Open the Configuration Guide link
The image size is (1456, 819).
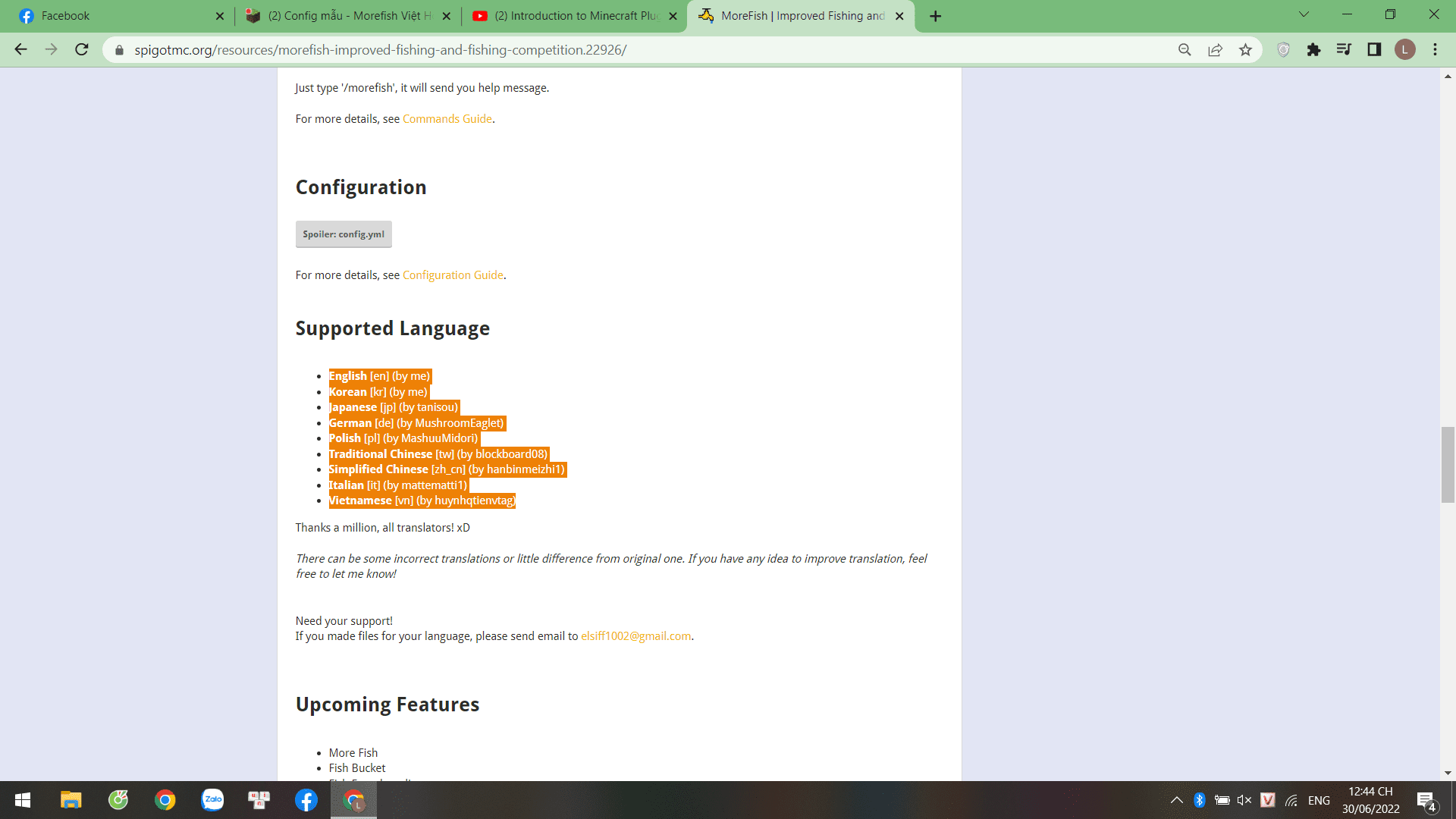pos(453,275)
